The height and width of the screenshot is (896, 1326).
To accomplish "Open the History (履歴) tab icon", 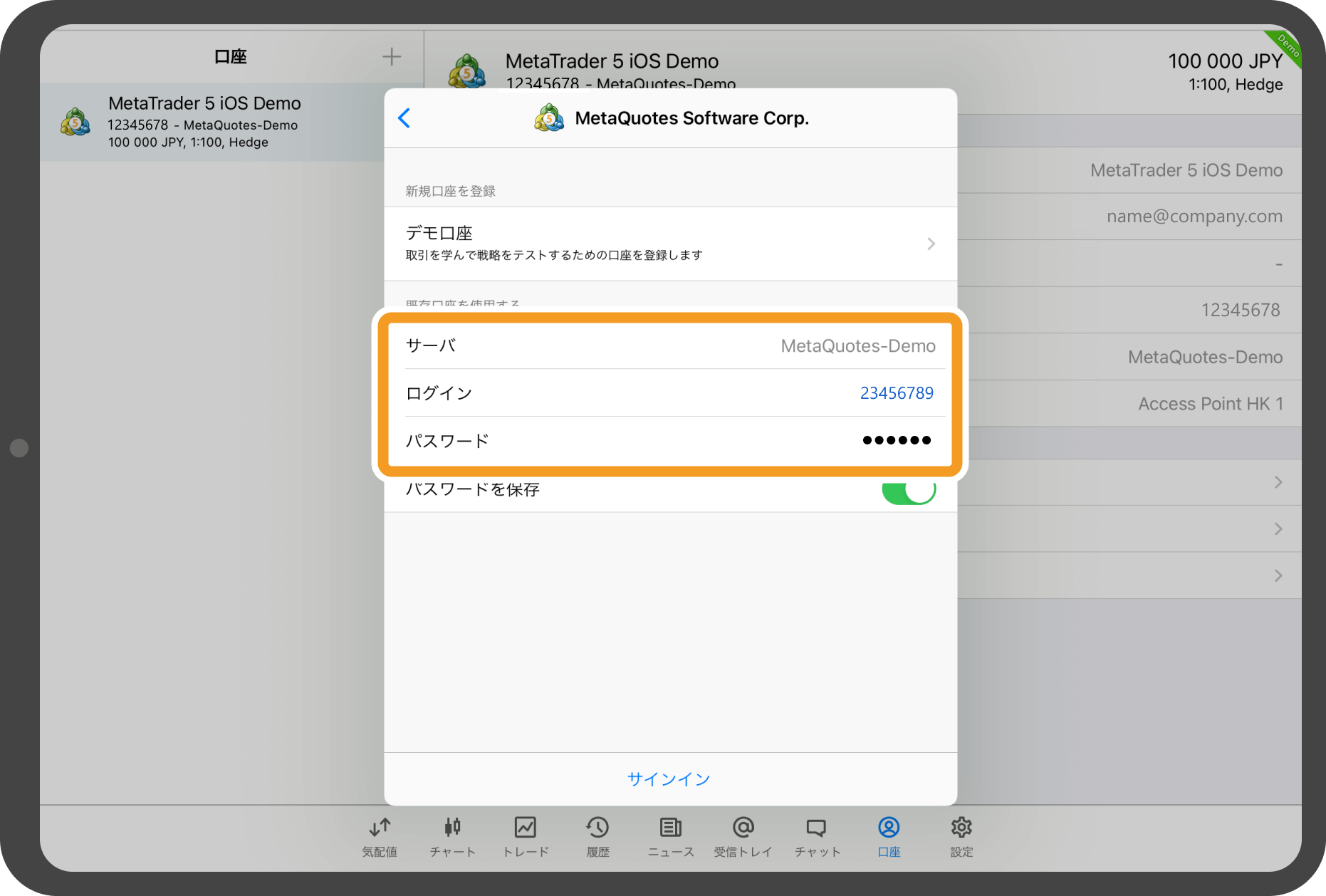I will click(x=597, y=828).
